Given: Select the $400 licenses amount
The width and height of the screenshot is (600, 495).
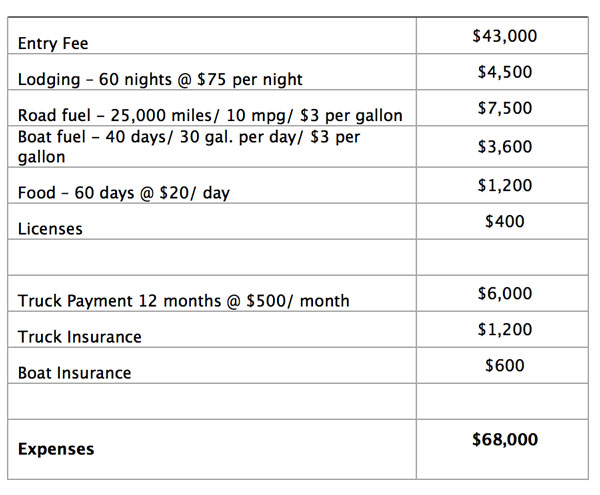Looking at the screenshot, I should [504, 221].
